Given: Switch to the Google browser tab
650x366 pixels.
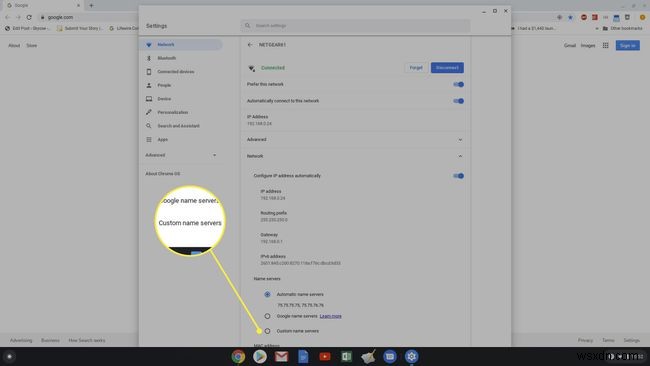Looking at the screenshot, I should point(41,5).
